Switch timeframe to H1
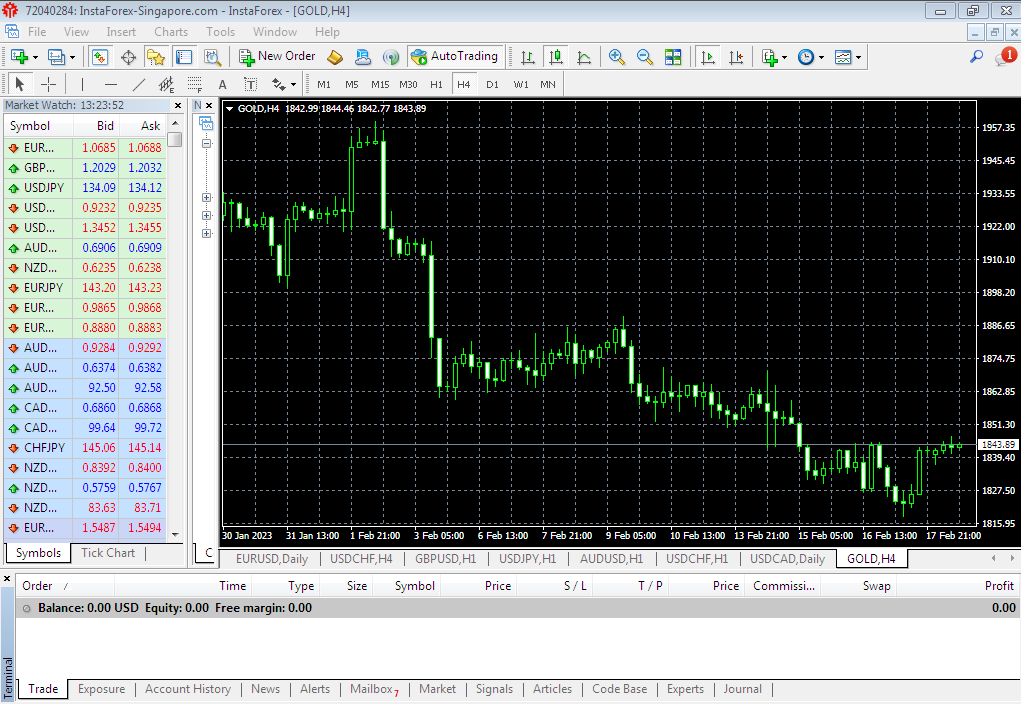The image size is (1021, 704). click(436, 84)
